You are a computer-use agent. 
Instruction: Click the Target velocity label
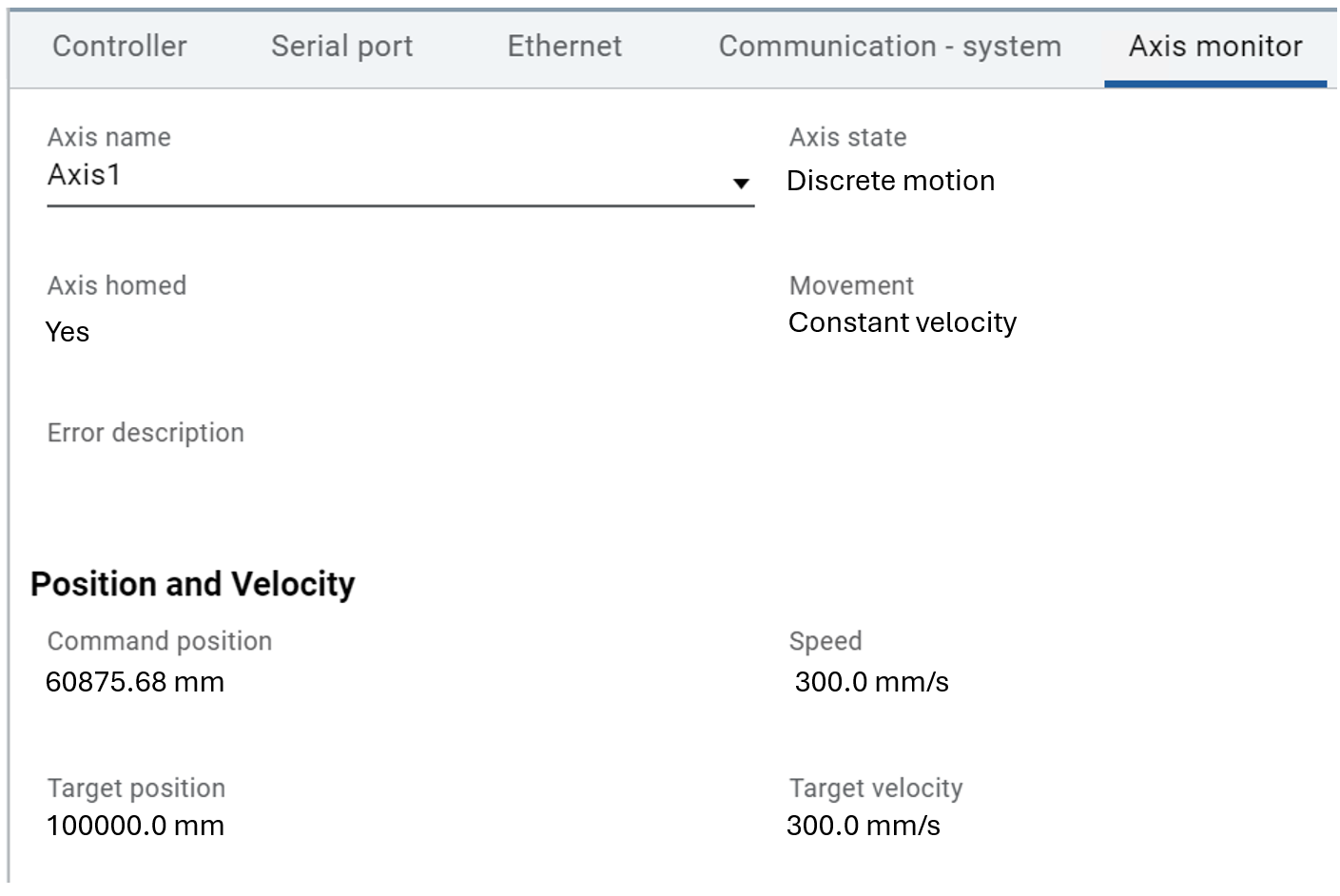pos(876,788)
